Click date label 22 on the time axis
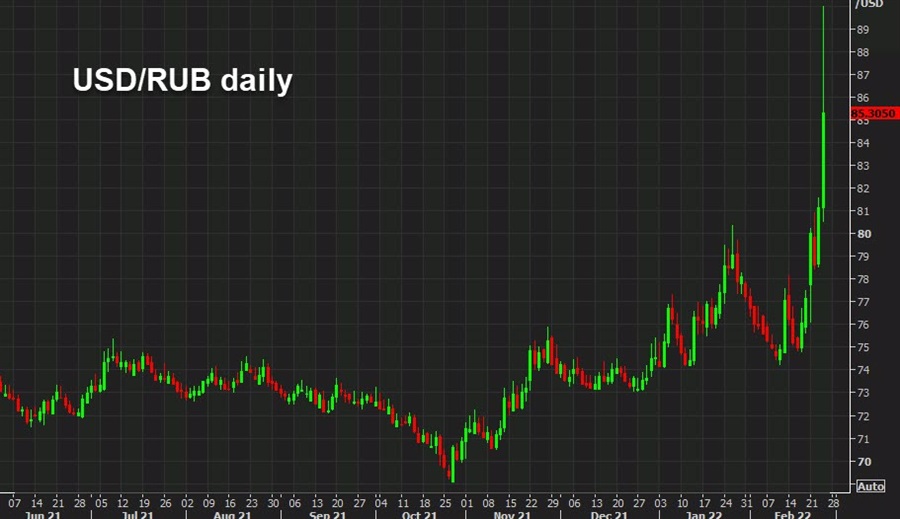The height and width of the screenshot is (519, 900). [x=532, y=503]
